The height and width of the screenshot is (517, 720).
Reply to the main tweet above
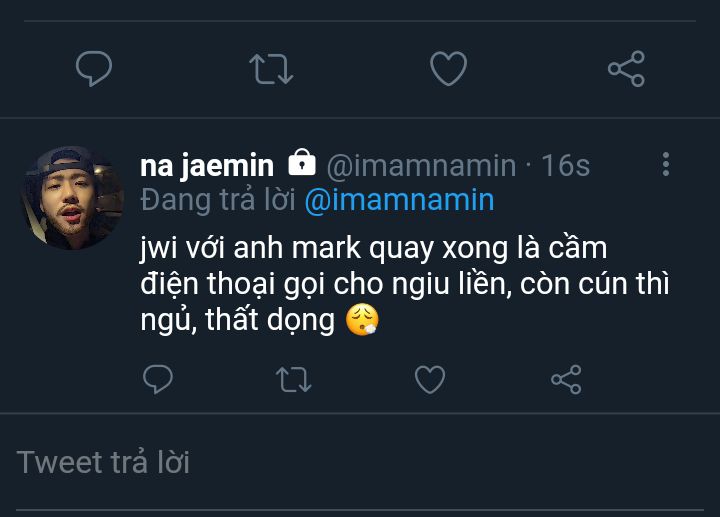[94, 69]
